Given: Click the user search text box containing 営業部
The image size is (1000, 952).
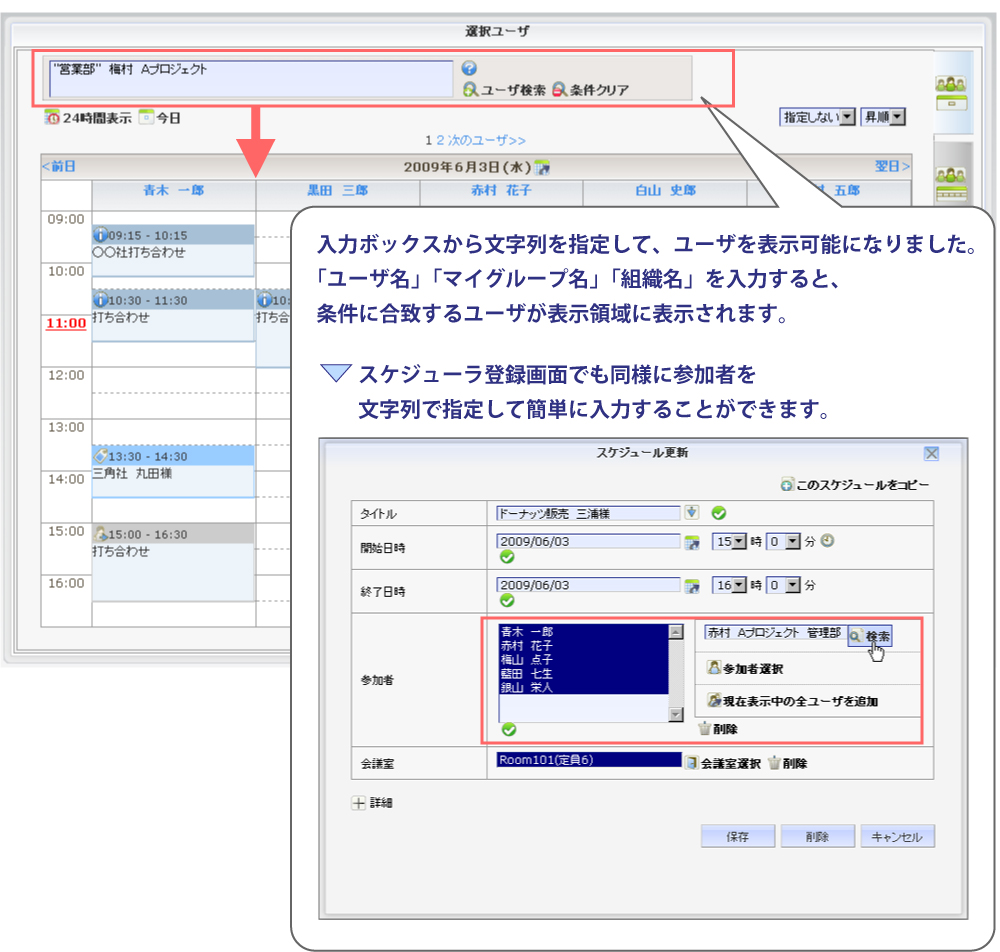Looking at the screenshot, I should 251,79.
